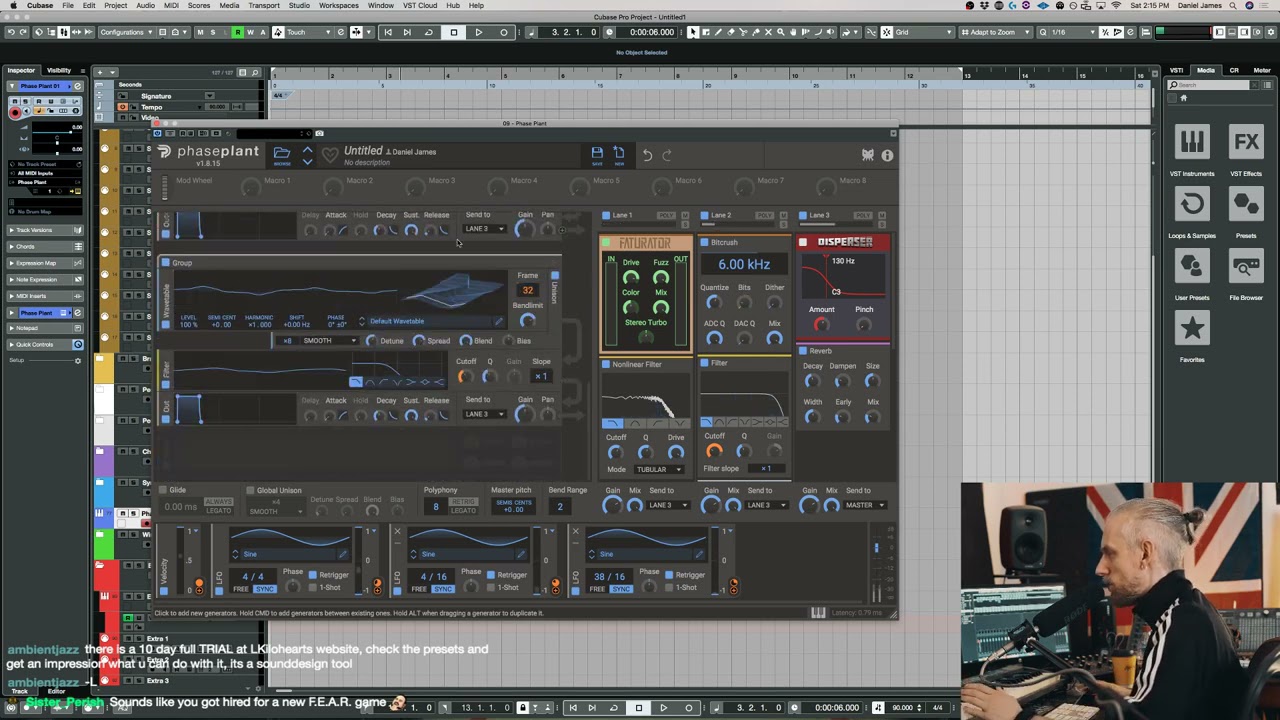1280x720 pixels.
Task: Remove the third LFO with its X icon
Action: pyautogui.click(x=575, y=531)
